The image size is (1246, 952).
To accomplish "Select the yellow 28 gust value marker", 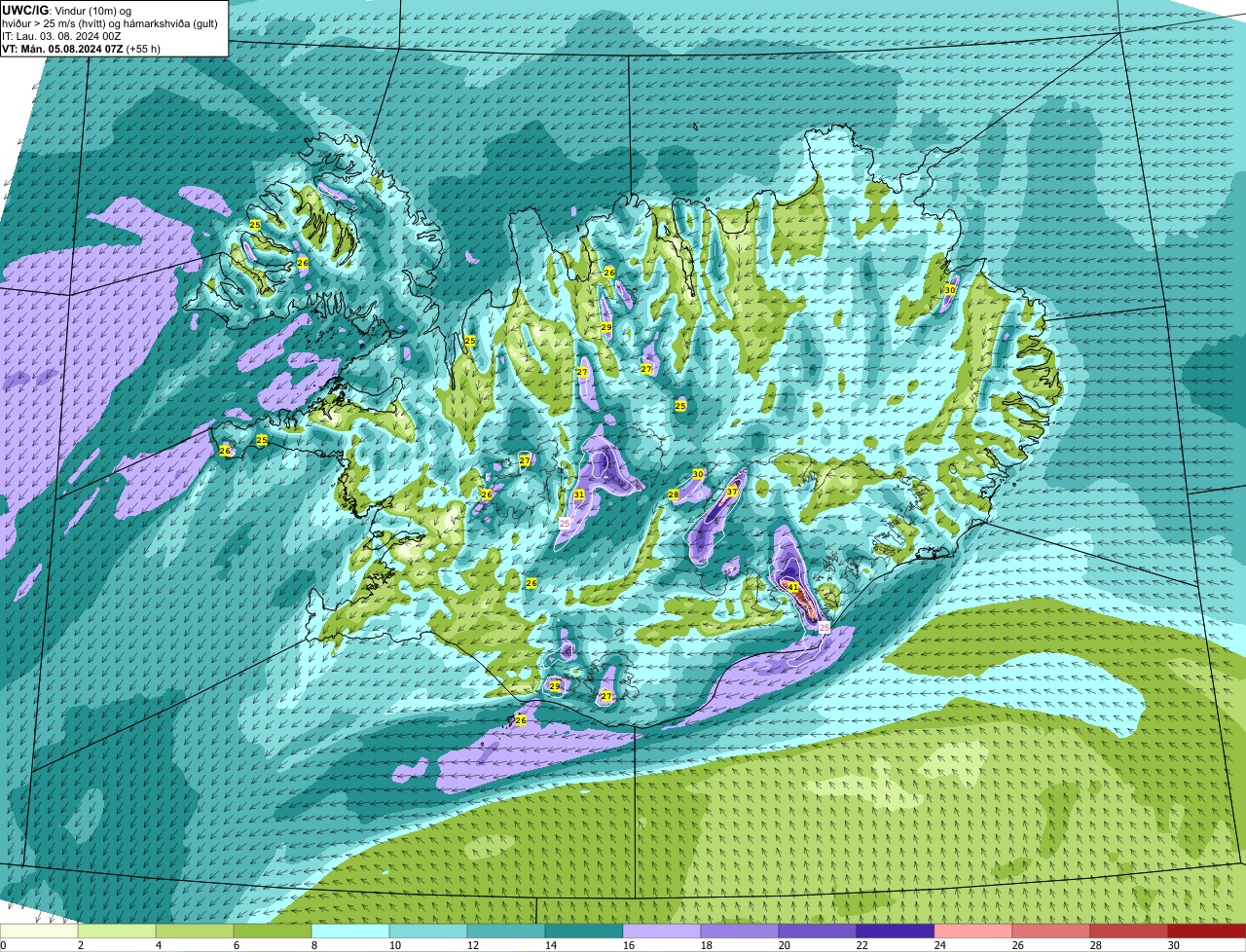I will [x=674, y=494].
